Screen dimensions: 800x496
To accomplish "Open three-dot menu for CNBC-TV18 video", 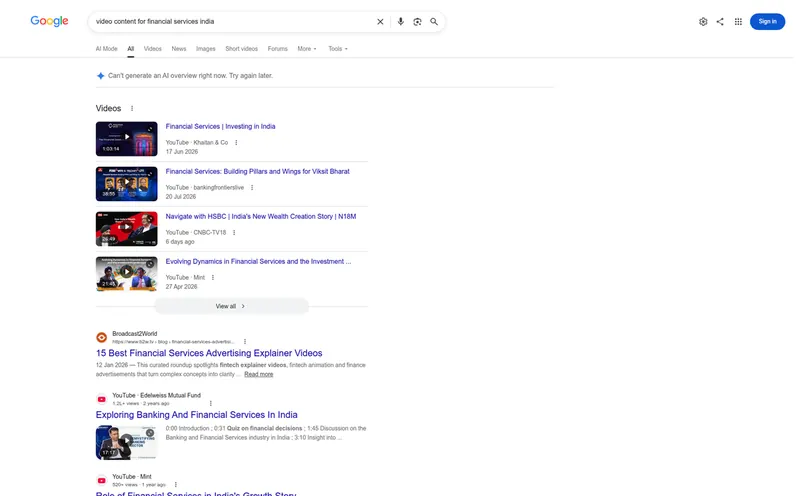I will point(234,232).
